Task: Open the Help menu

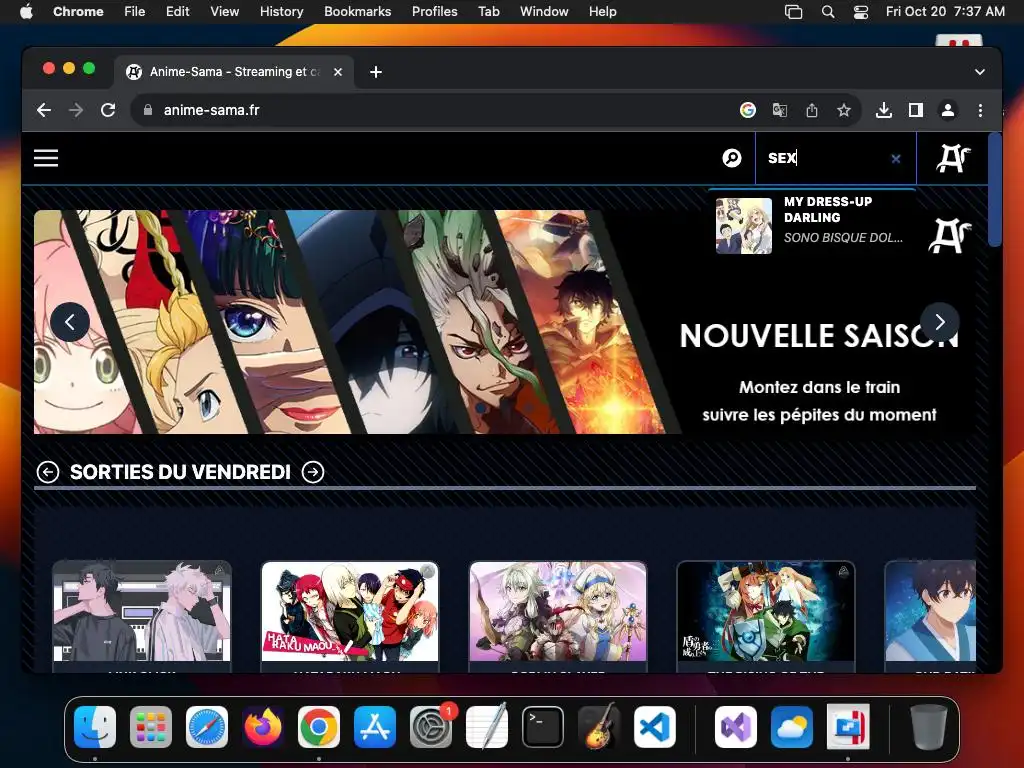Action: 602,11
